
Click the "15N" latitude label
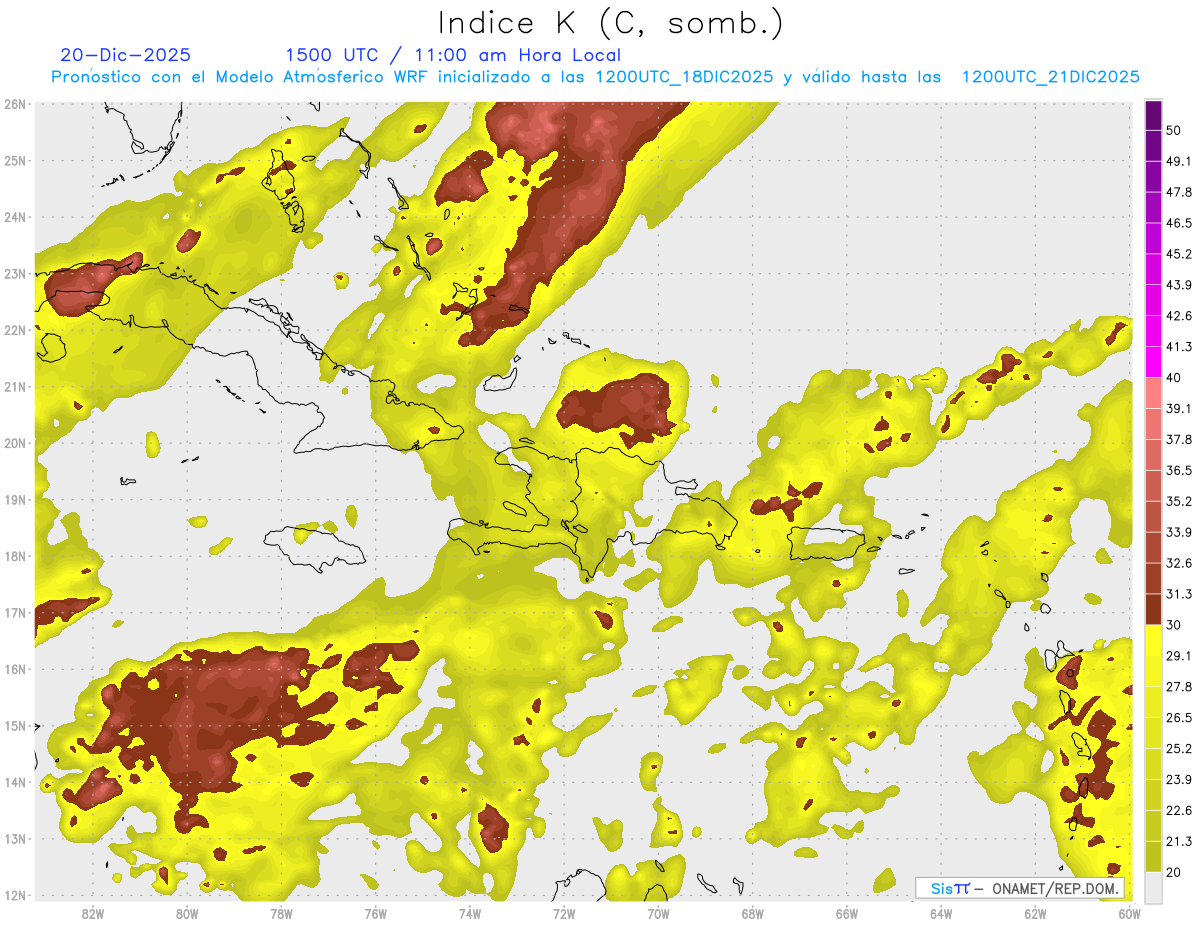tap(16, 725)
